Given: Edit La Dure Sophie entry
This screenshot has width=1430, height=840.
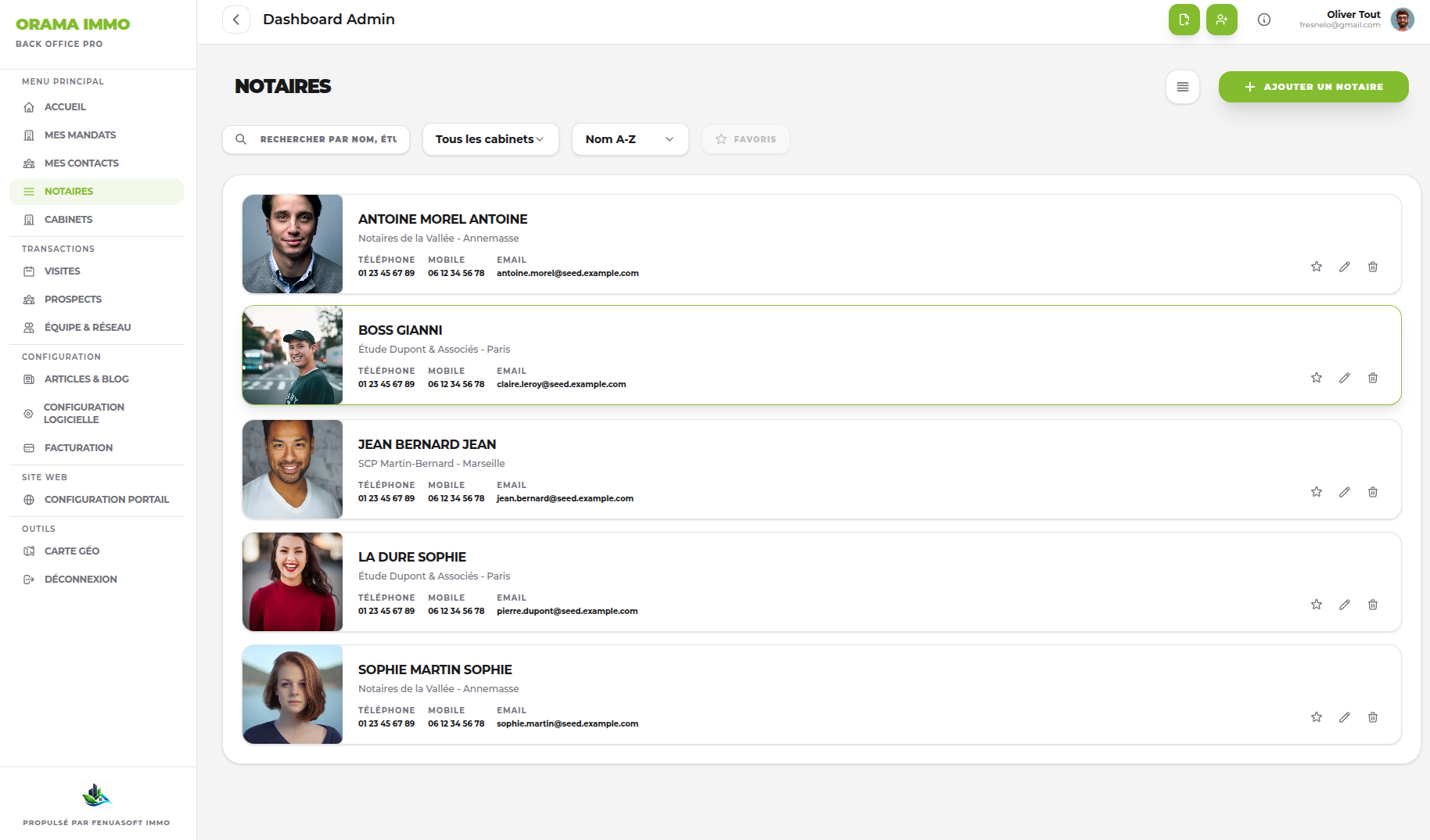Looking at the screenshot, I should pos(1345,605).
